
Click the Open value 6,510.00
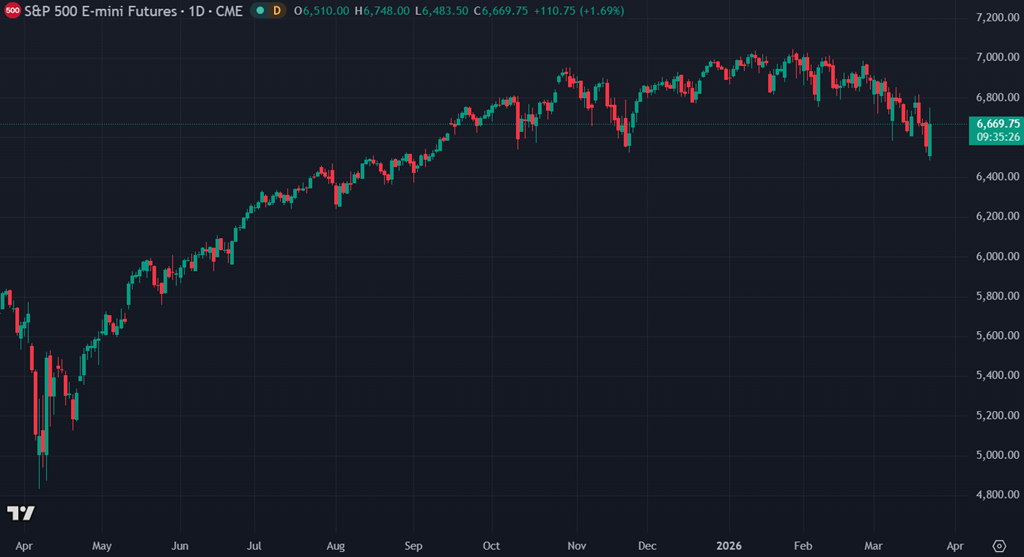coord(327,10)
